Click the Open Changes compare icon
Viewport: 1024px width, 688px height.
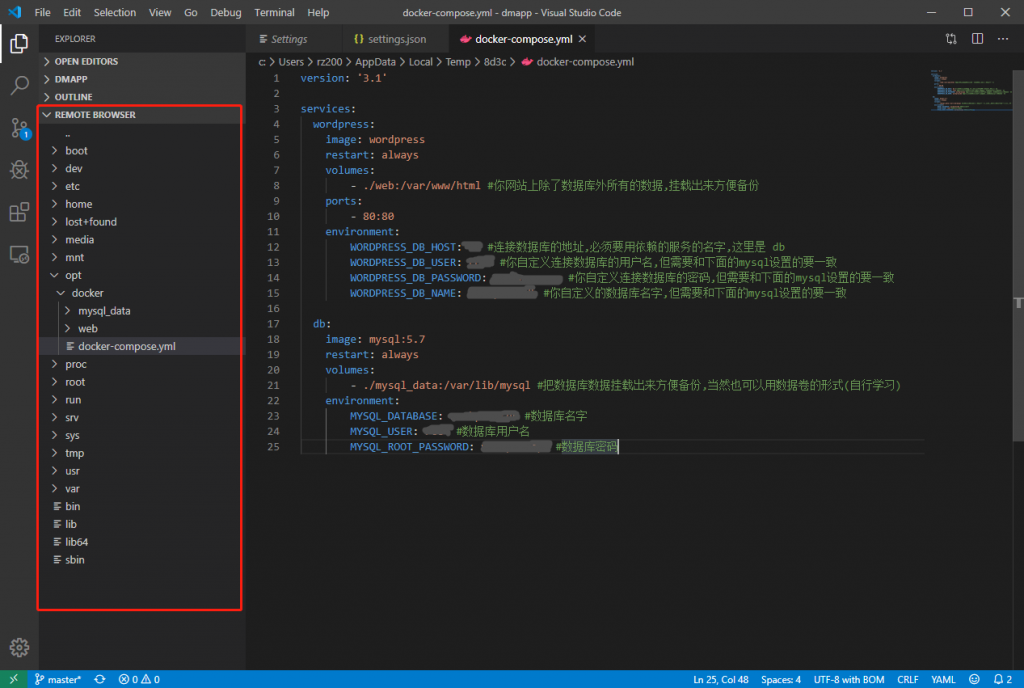coord(951,39)
